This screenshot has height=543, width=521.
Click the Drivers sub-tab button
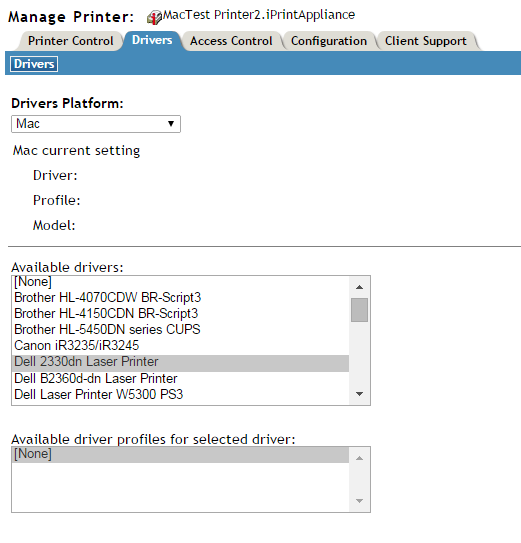34,64
